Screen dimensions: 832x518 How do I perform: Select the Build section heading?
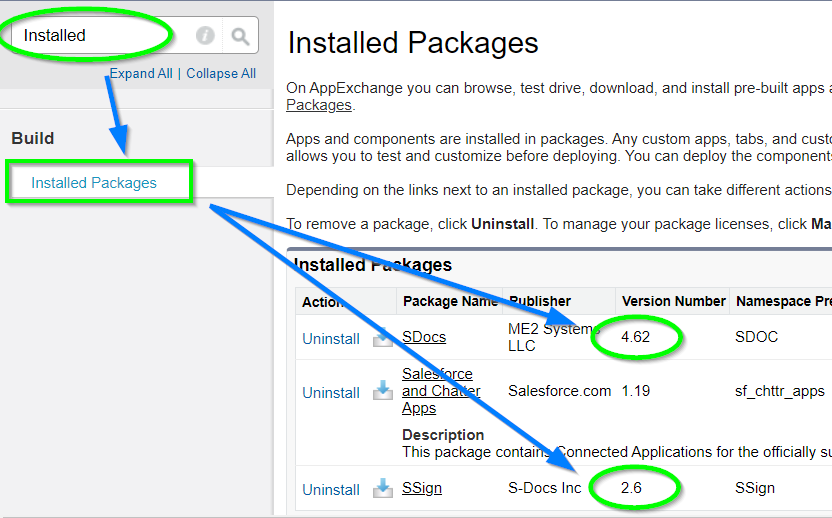pyautogui.click(x=33, y=138)
